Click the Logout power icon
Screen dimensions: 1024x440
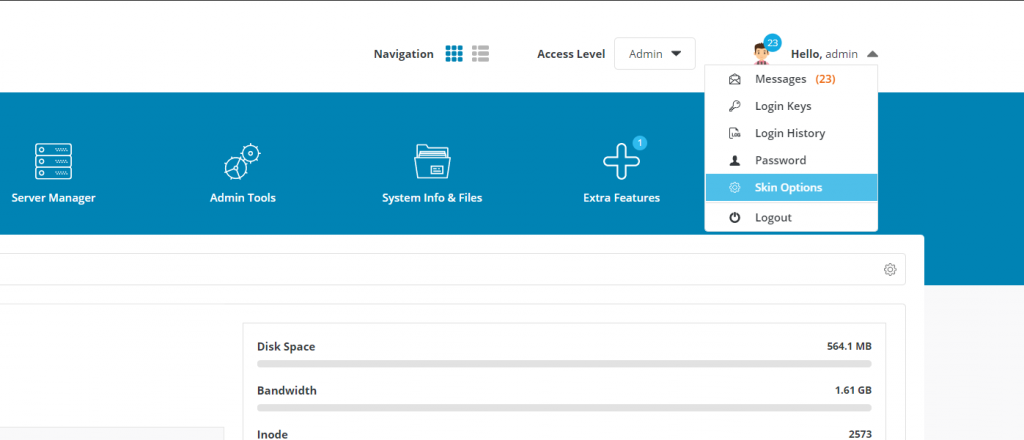[x=735, y=217]
